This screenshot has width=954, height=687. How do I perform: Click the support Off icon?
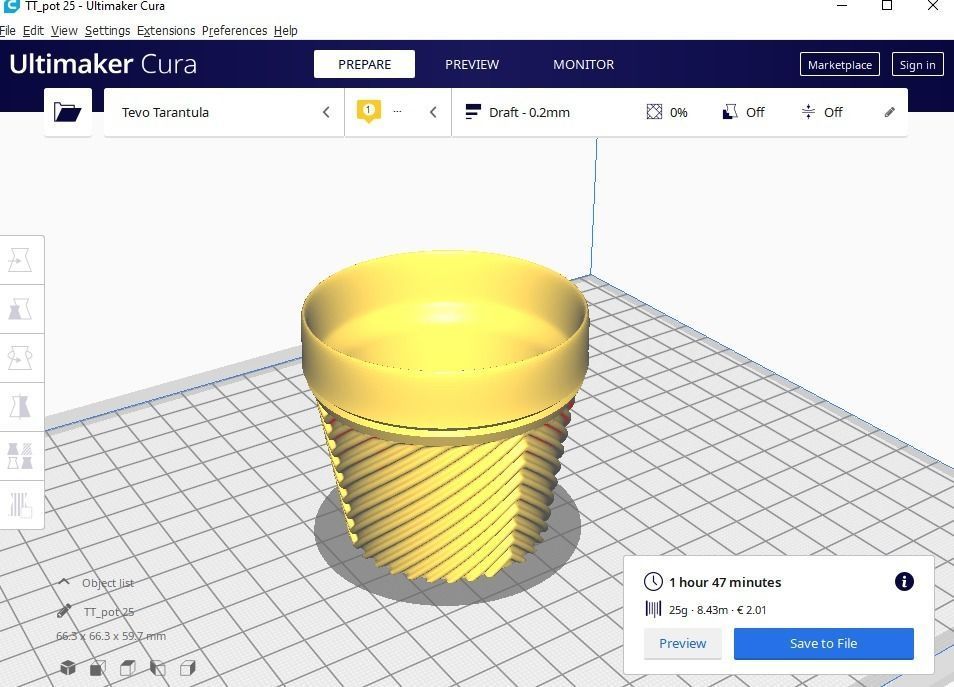[x=729, y=112]
